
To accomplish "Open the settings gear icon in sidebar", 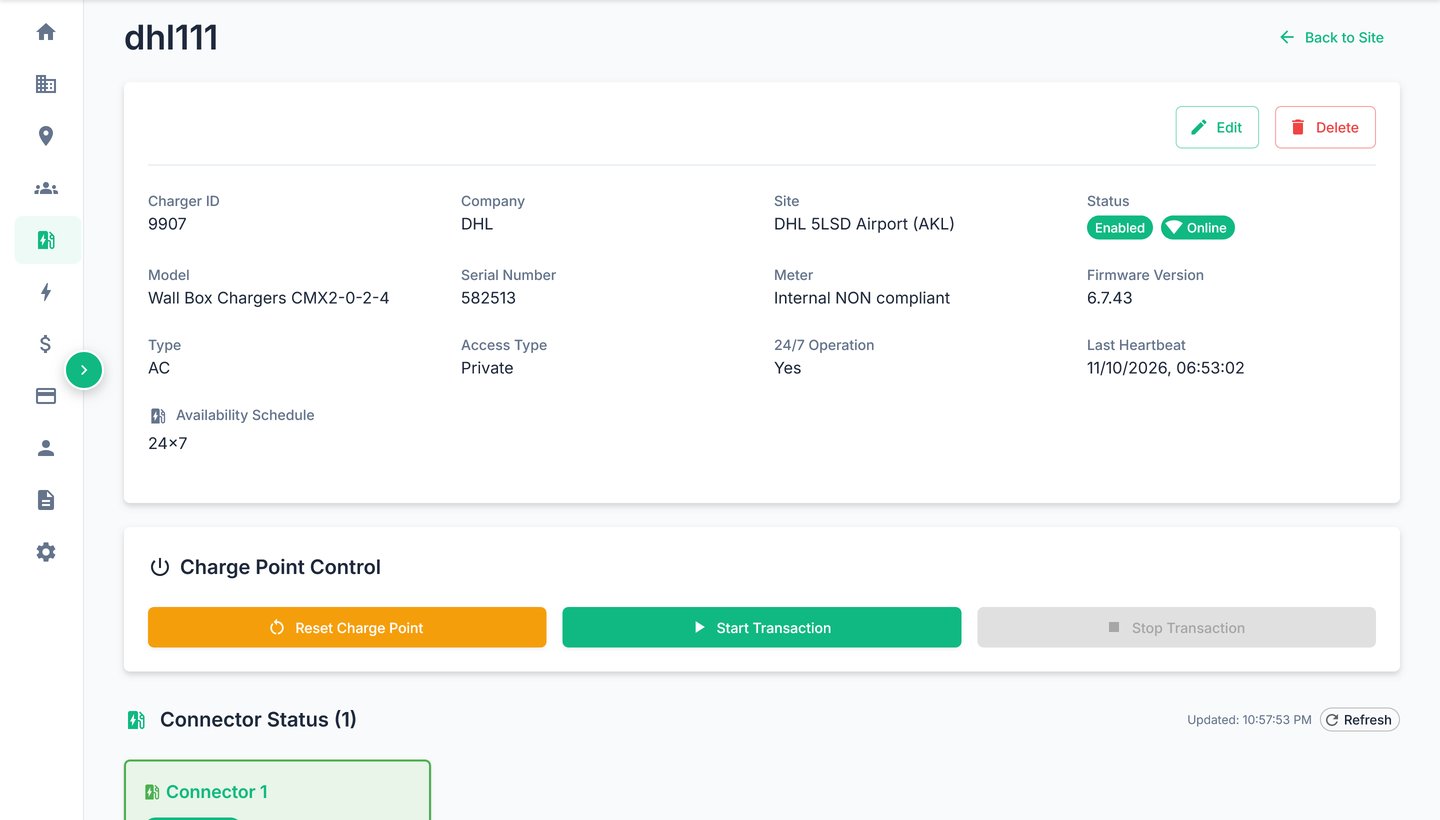I will [x=46, y=552].
